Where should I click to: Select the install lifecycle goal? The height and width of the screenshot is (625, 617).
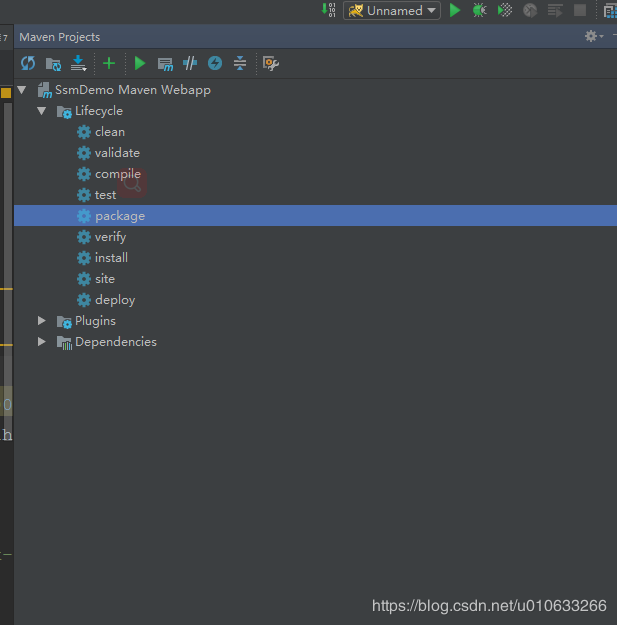pyautogui.click(x=111, y=258)
